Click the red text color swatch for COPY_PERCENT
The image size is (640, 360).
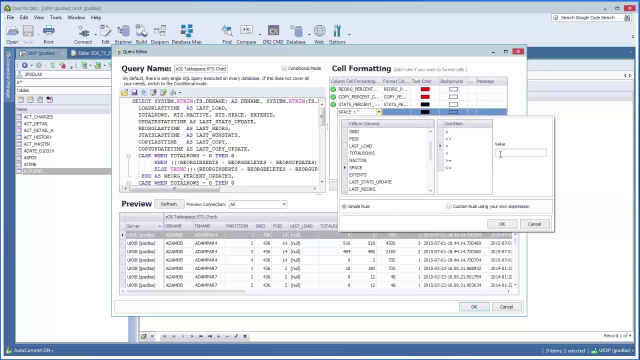[x=425, y=97]
